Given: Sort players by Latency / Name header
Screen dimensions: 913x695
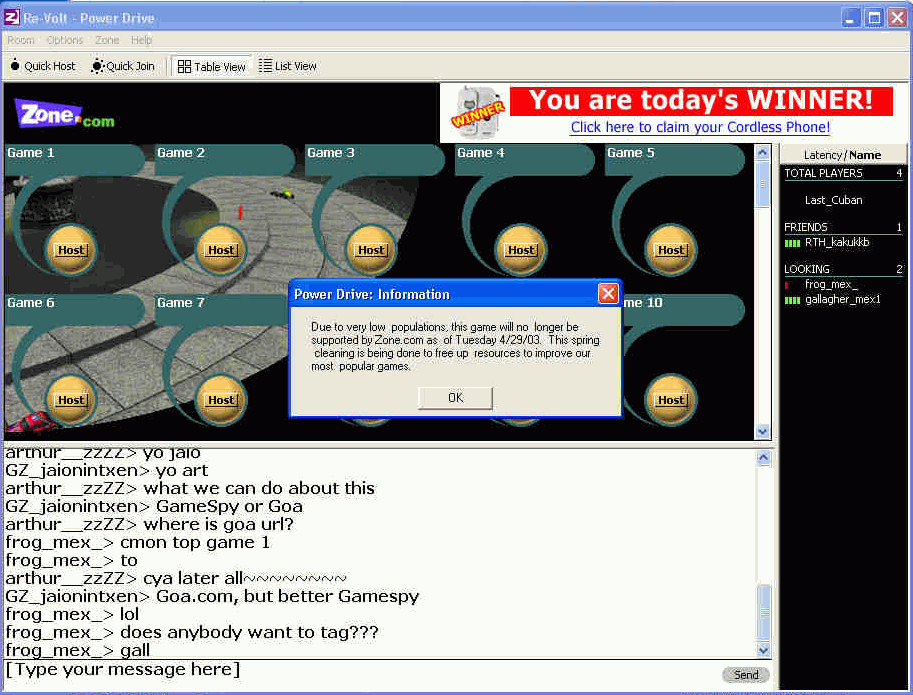Looking at the screenshot, I should 843,155.
